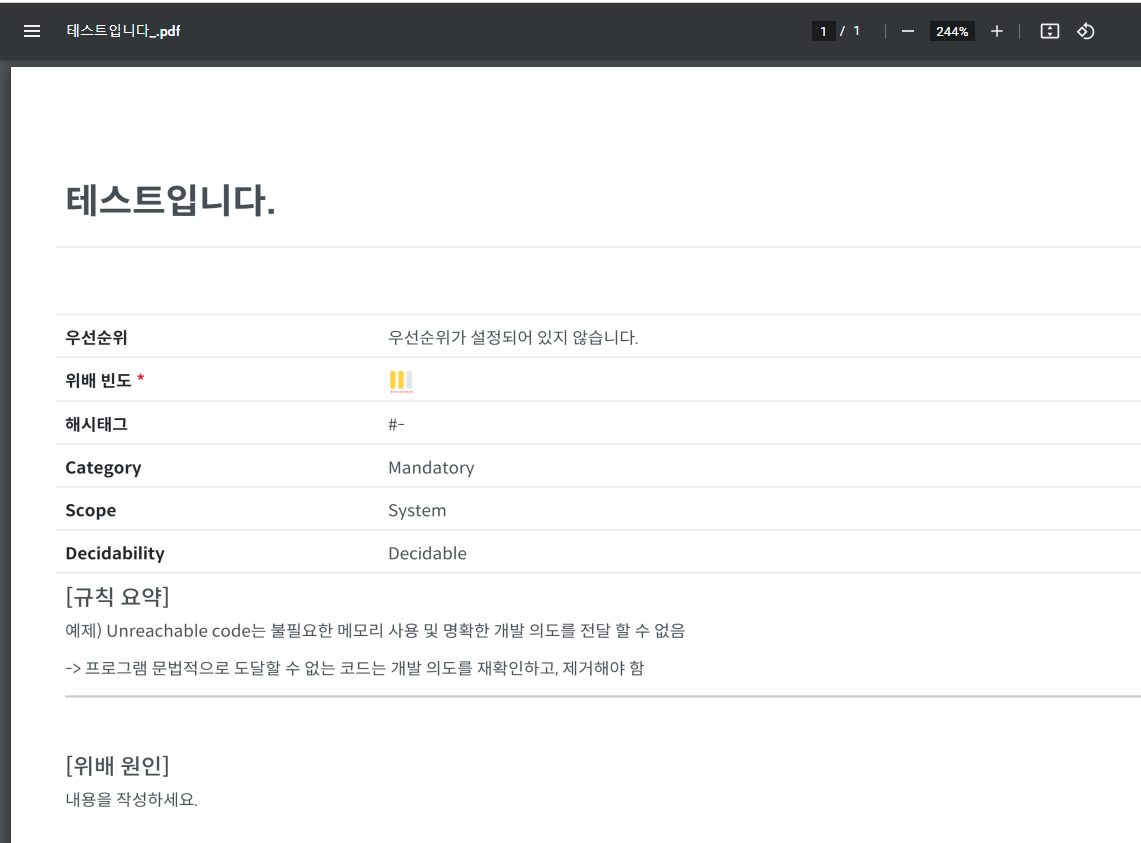The width and height of the screenshot is (1141, 843).
Task: Click the #- hashtag value
Action: pyautogui.click(x=396, y=424)
